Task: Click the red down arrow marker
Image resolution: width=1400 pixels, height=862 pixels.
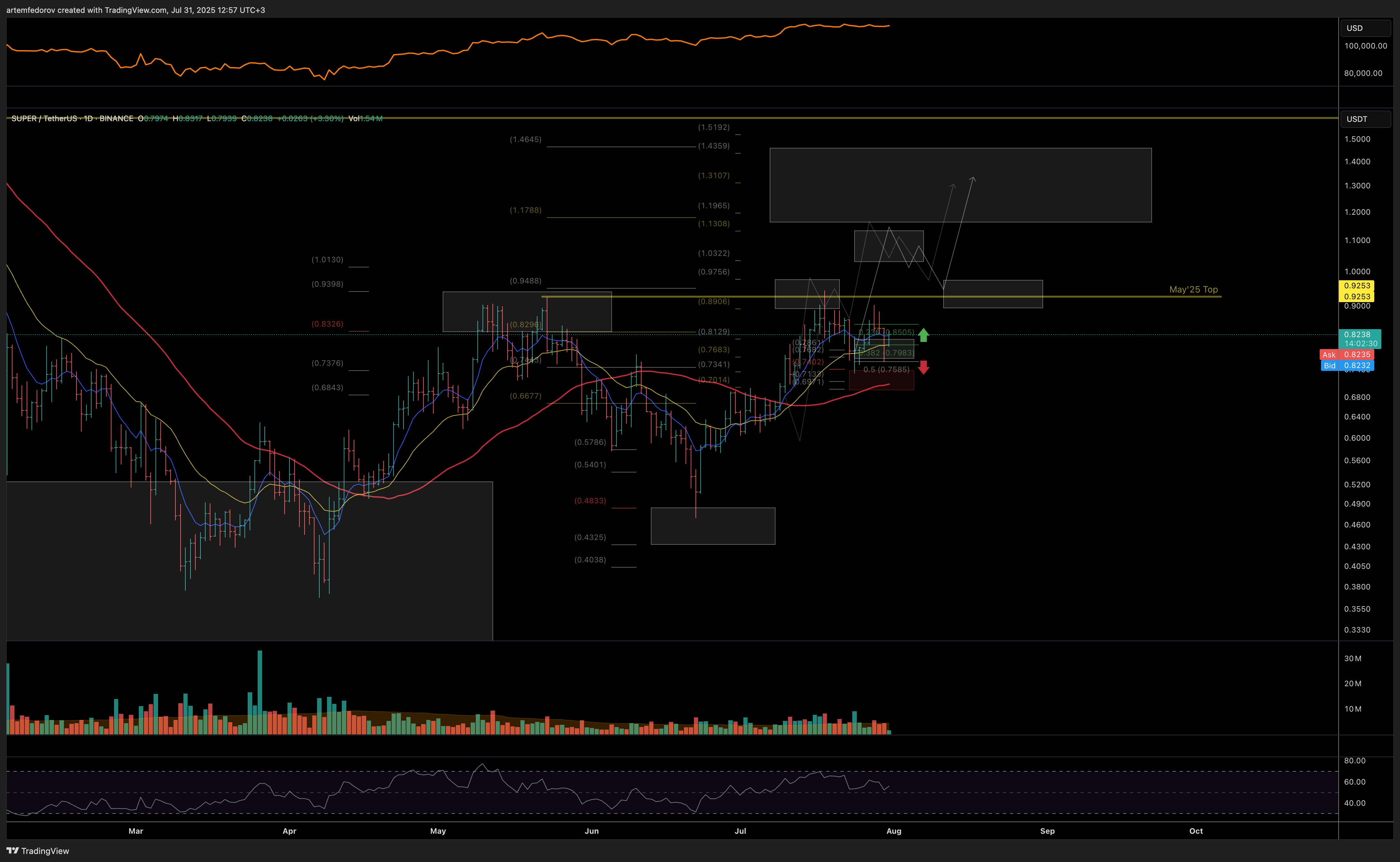Action: (x=923, y=367)
